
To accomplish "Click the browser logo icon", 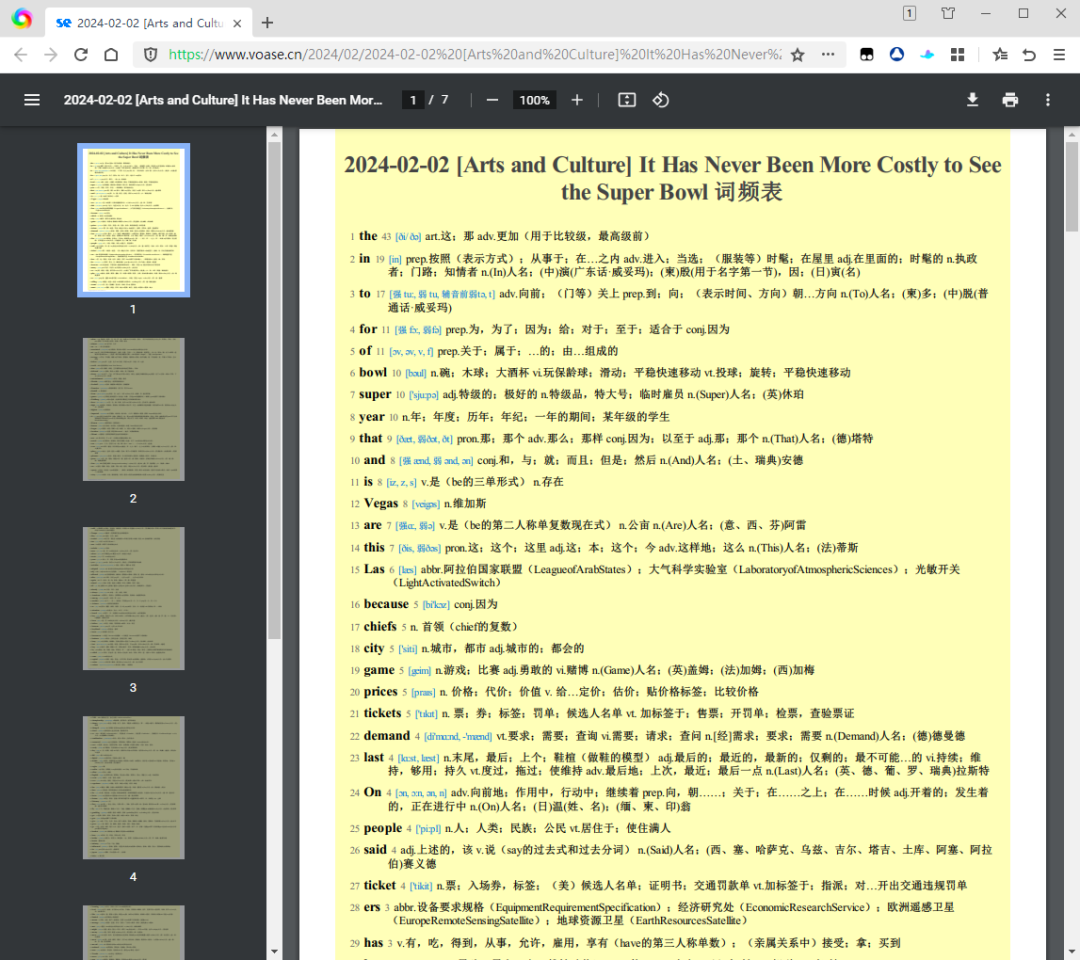I will click(x=21, y=19).
